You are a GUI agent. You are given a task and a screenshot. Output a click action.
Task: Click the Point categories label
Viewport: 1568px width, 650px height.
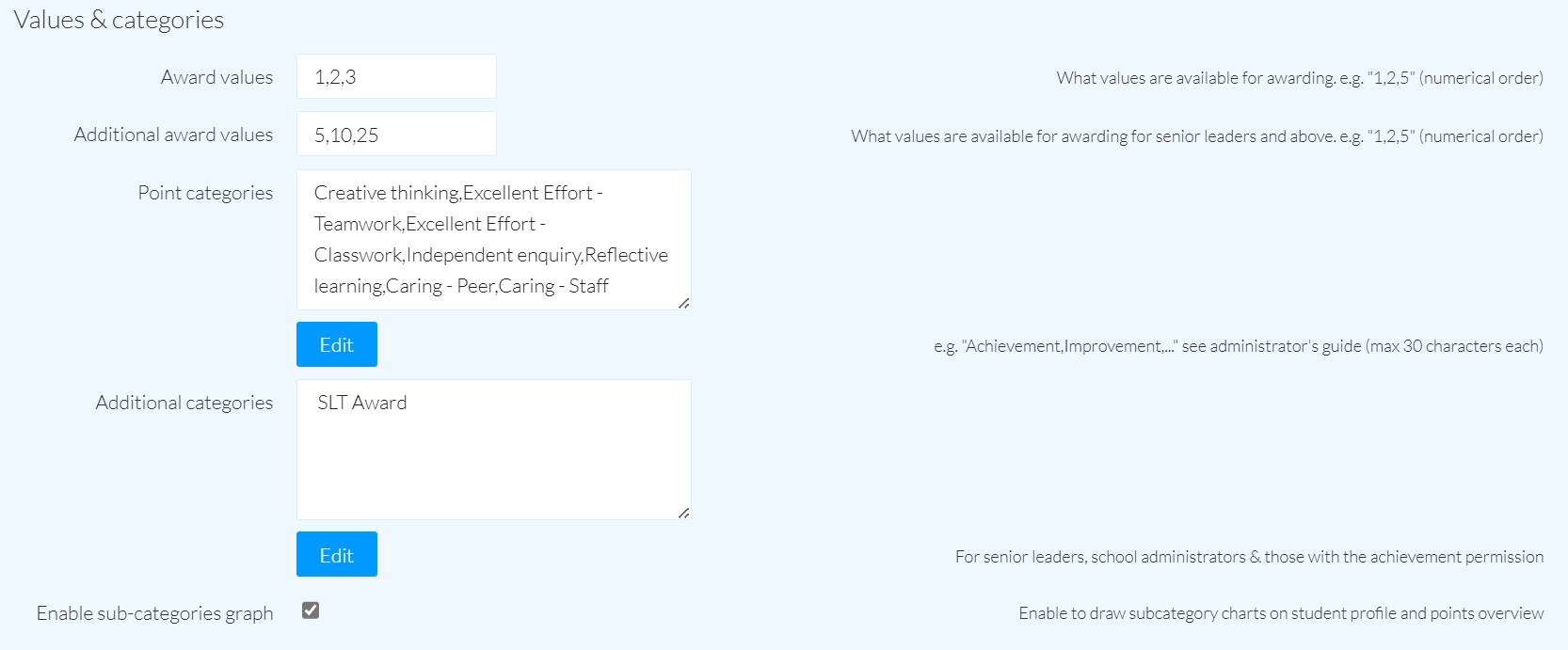[204, 193]
